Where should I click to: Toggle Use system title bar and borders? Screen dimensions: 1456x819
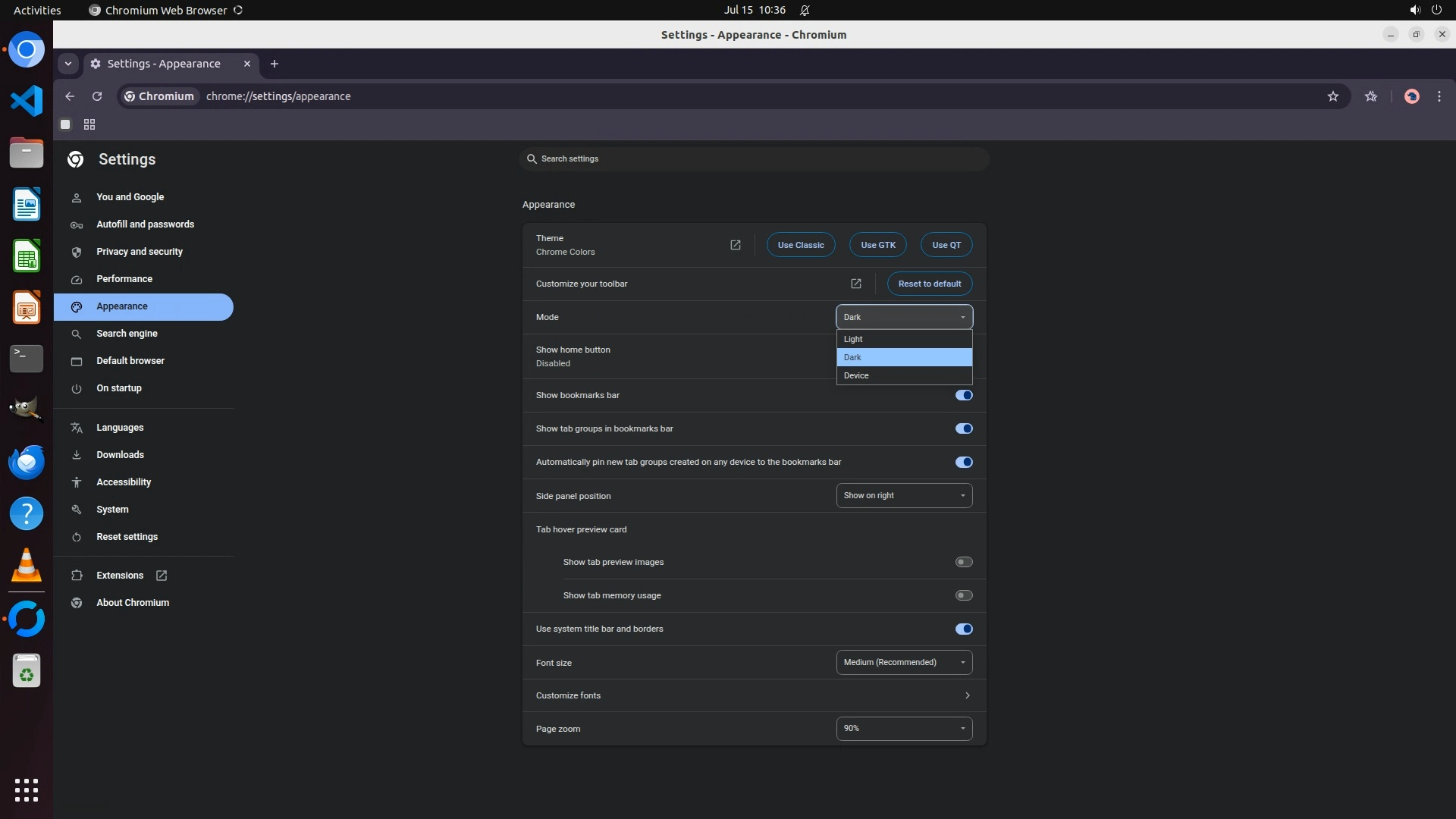tap(963, 629)
